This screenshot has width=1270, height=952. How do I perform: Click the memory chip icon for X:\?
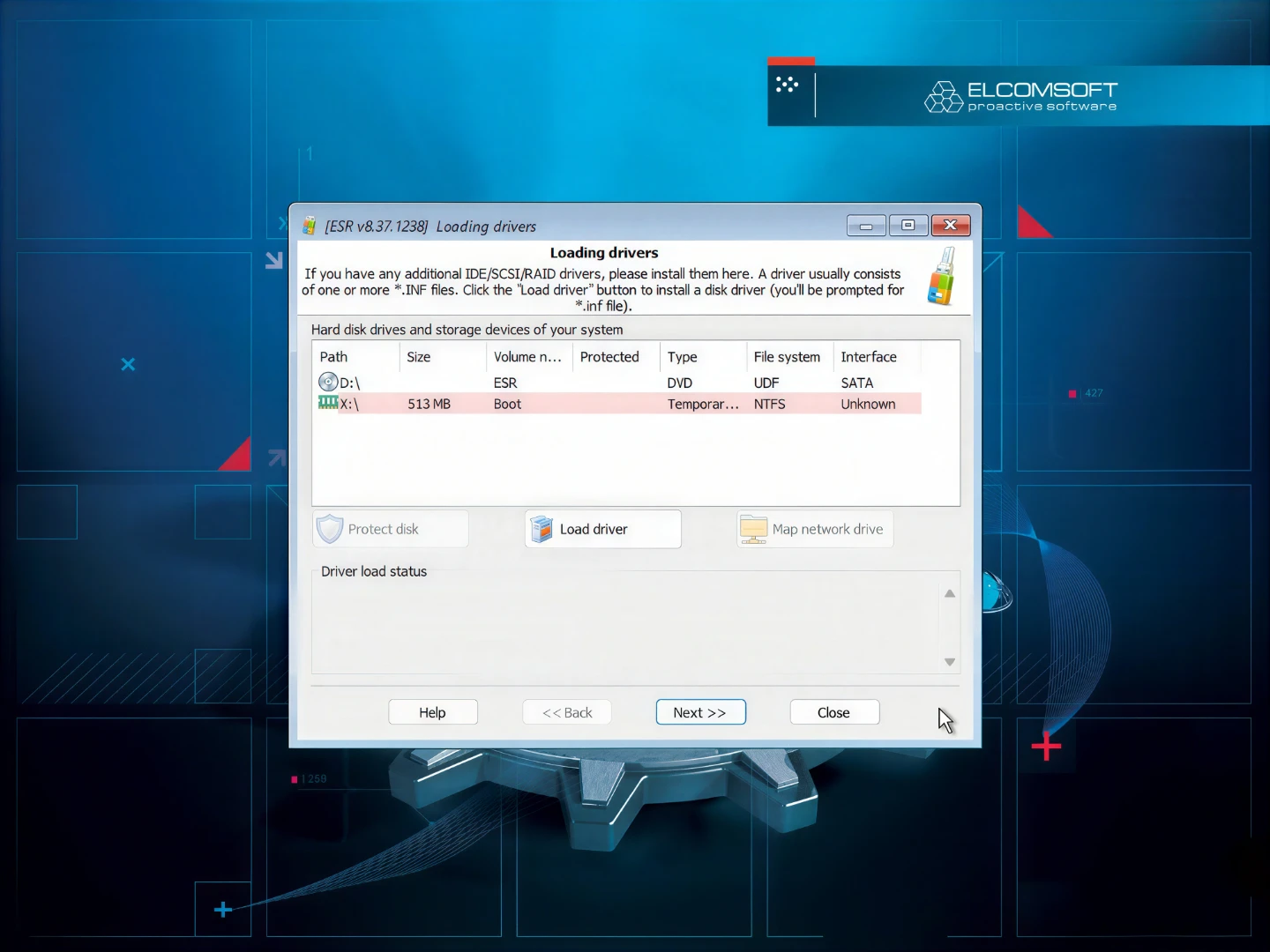pos(328,403)
